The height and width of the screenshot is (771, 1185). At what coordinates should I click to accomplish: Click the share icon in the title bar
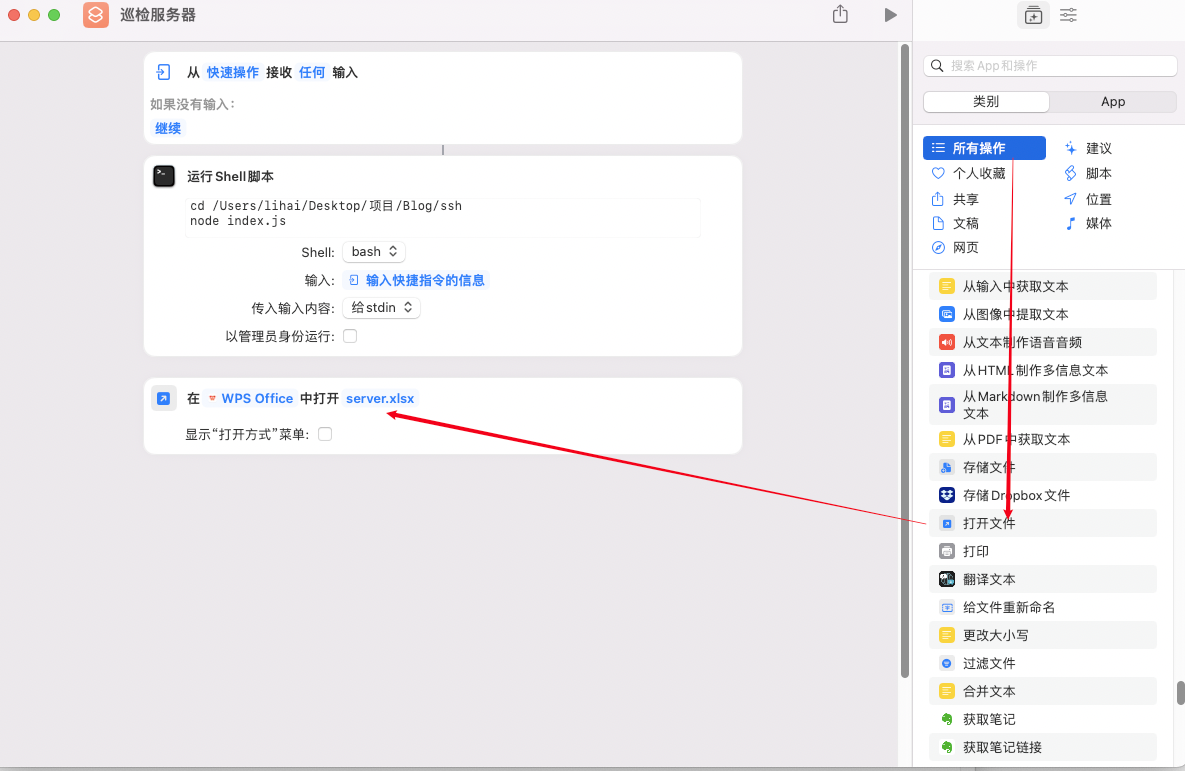click(x=840, y=14)
